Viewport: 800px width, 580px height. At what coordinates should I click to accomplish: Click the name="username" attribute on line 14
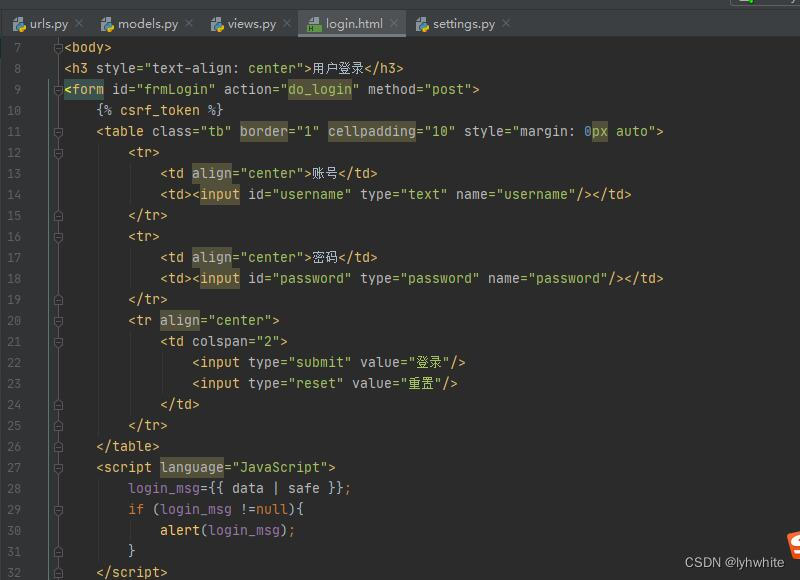(x=515, y=194)
